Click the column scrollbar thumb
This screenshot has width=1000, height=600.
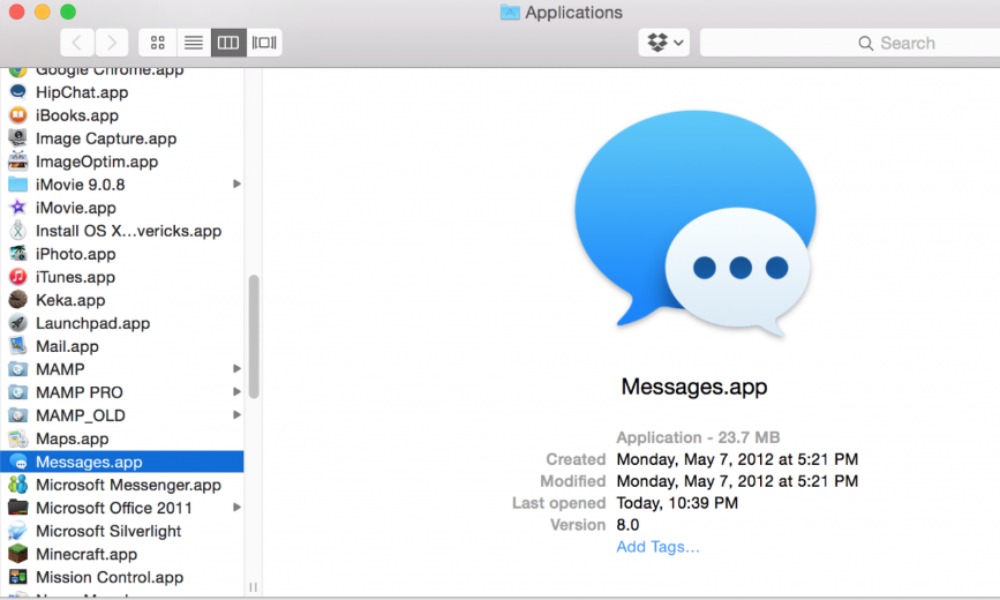254,337
